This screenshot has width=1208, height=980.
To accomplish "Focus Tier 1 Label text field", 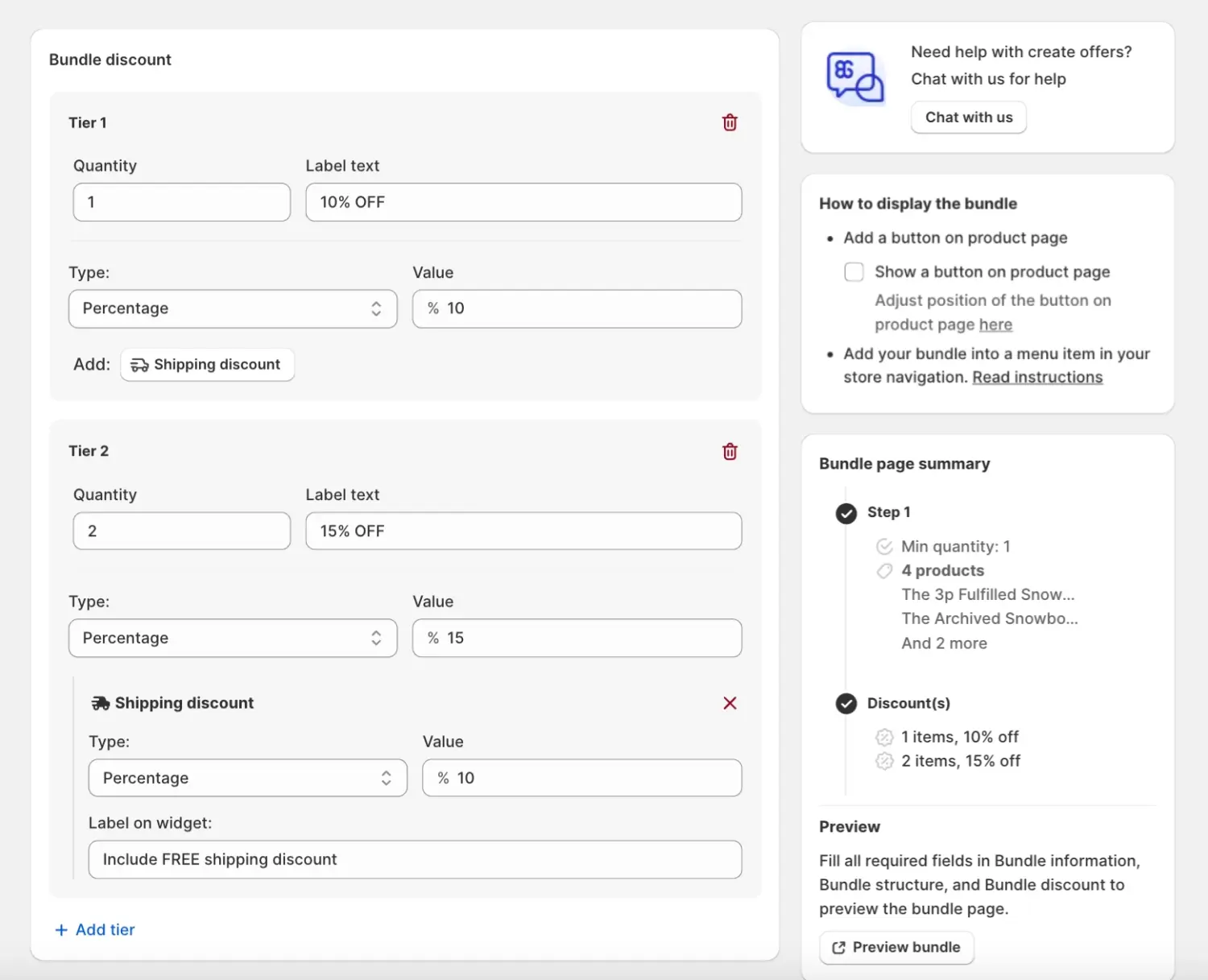I will click(x=523, y=202).
